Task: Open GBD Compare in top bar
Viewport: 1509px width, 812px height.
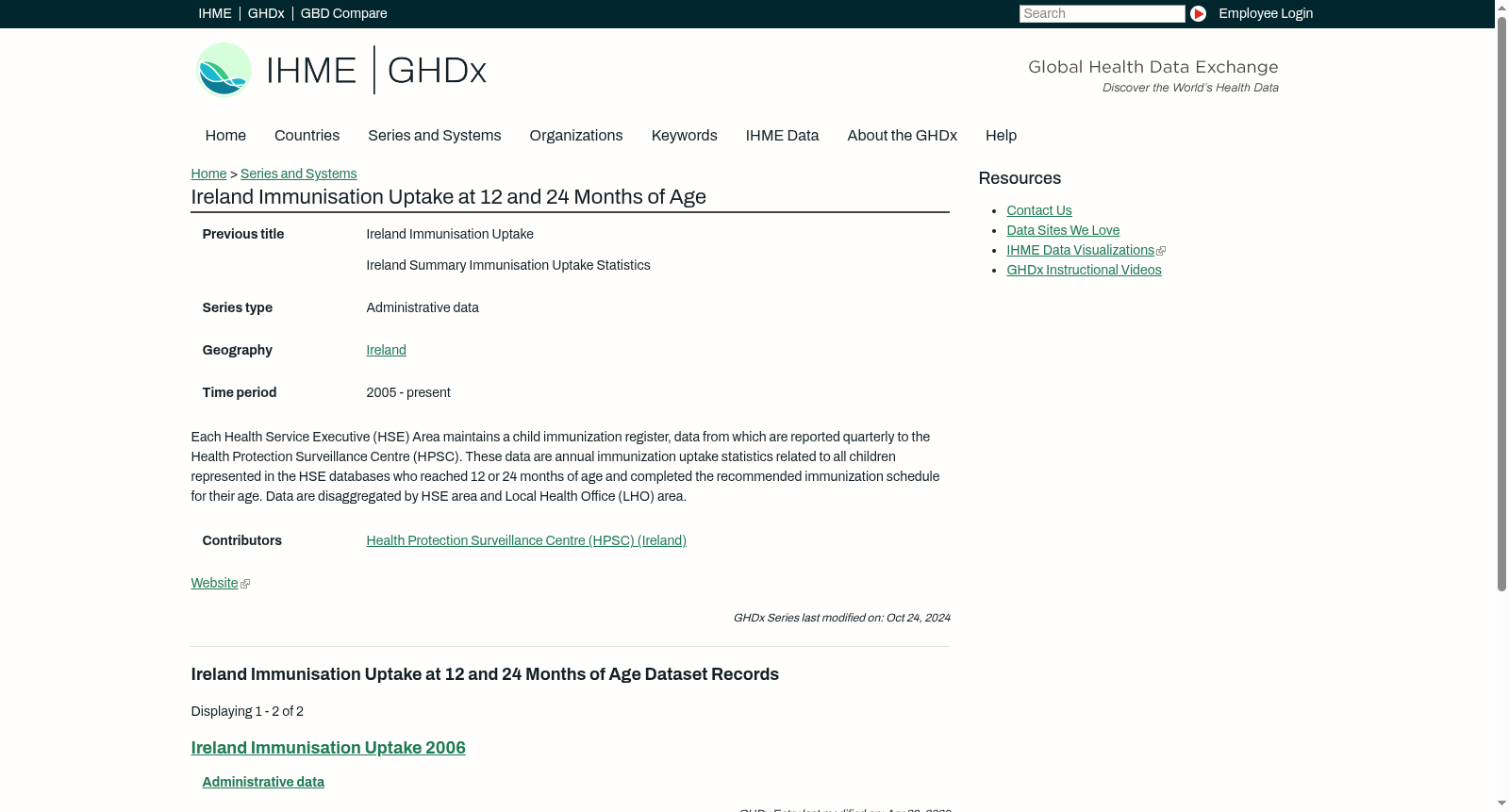Action: (343, 13)
